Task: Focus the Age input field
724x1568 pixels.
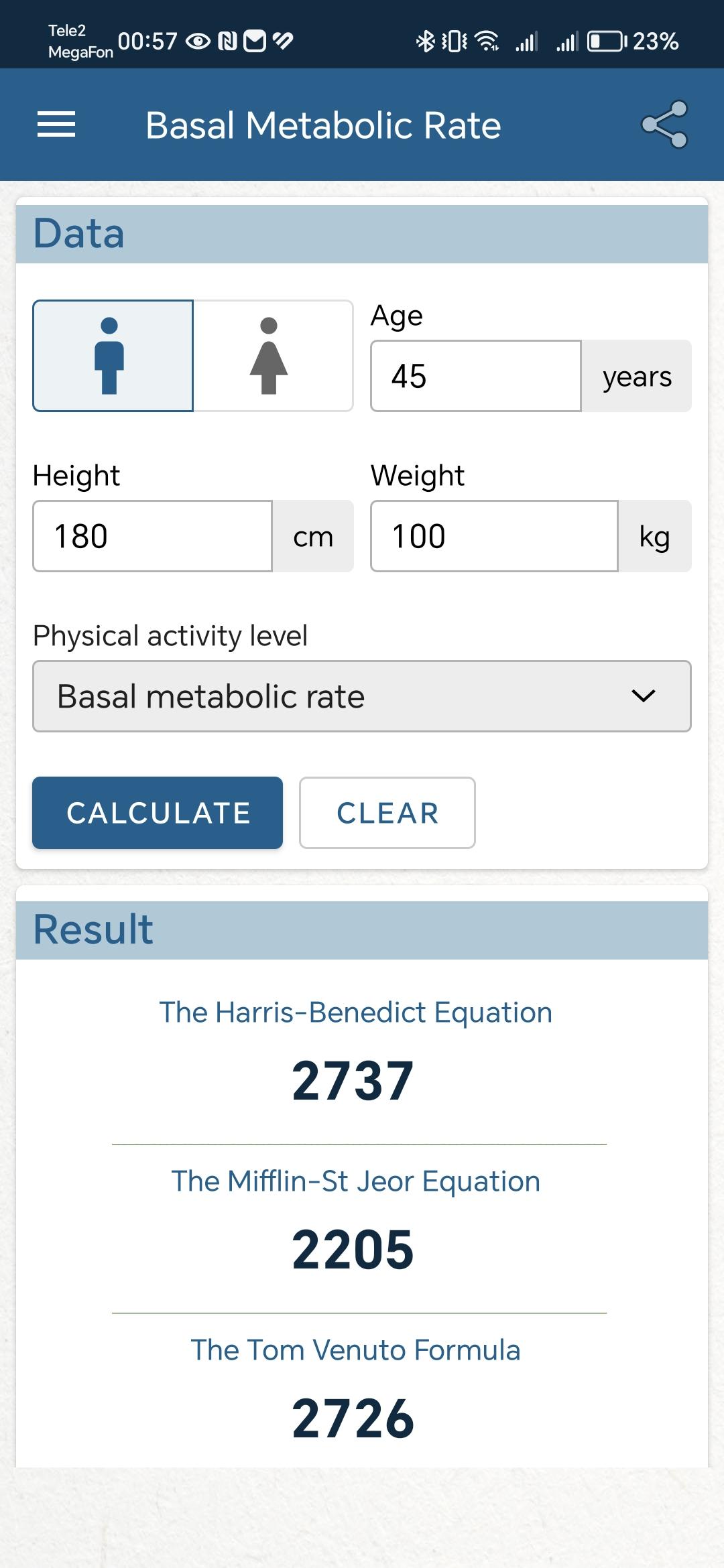Action: point(476,376)
